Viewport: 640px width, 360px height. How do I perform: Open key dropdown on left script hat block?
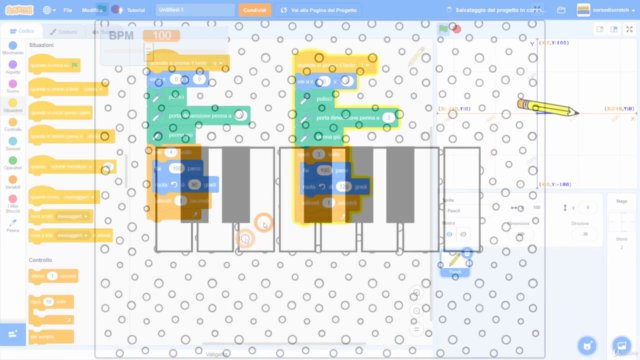coord(217,63)
